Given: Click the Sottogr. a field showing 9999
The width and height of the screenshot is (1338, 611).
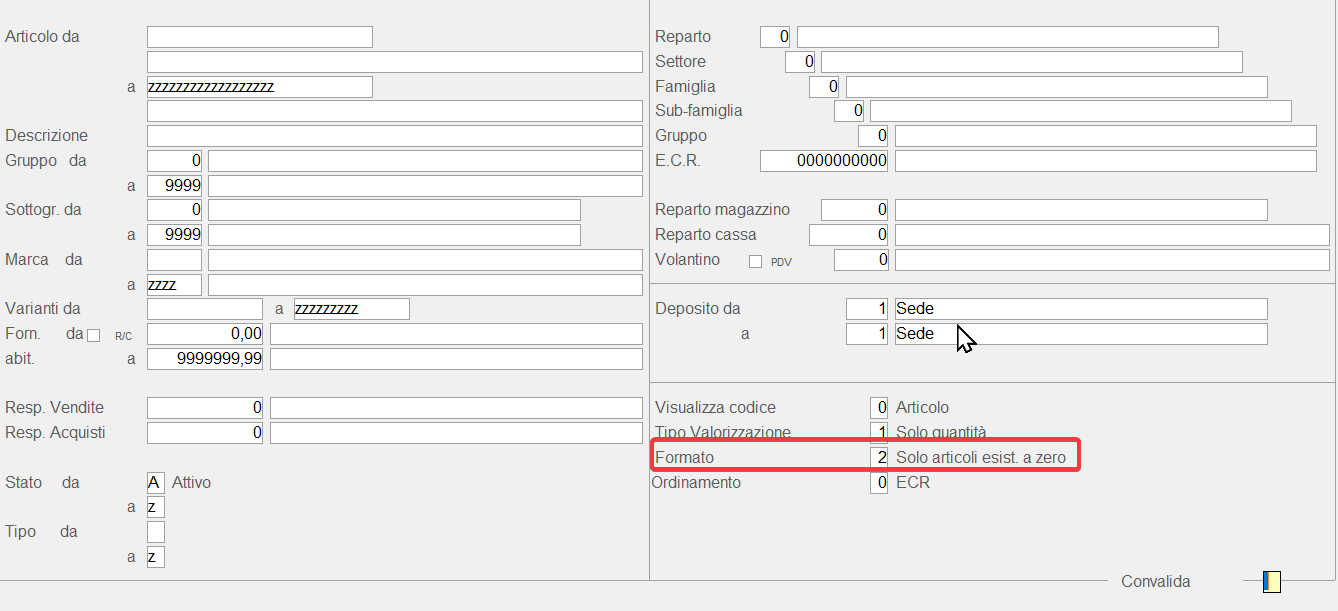Looking at the screenshot, I should point(175,235).
